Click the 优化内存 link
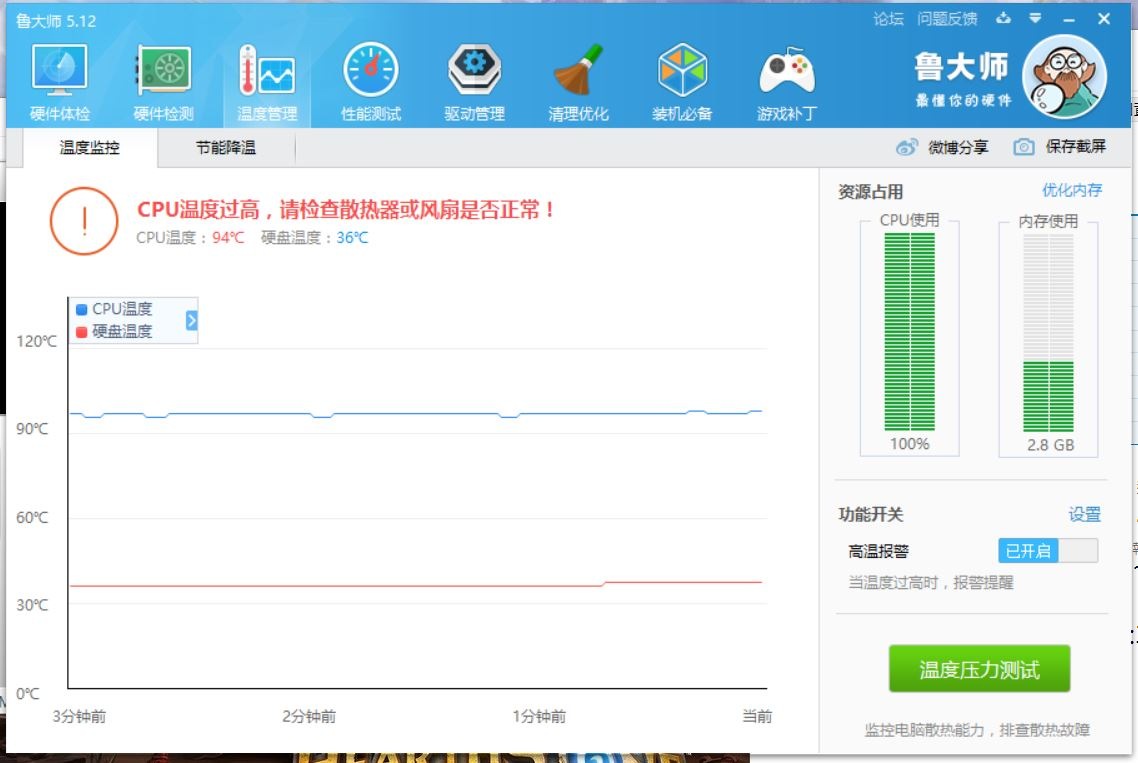The height and width of the screenshot is (763, 1138). coord(1072,190)
